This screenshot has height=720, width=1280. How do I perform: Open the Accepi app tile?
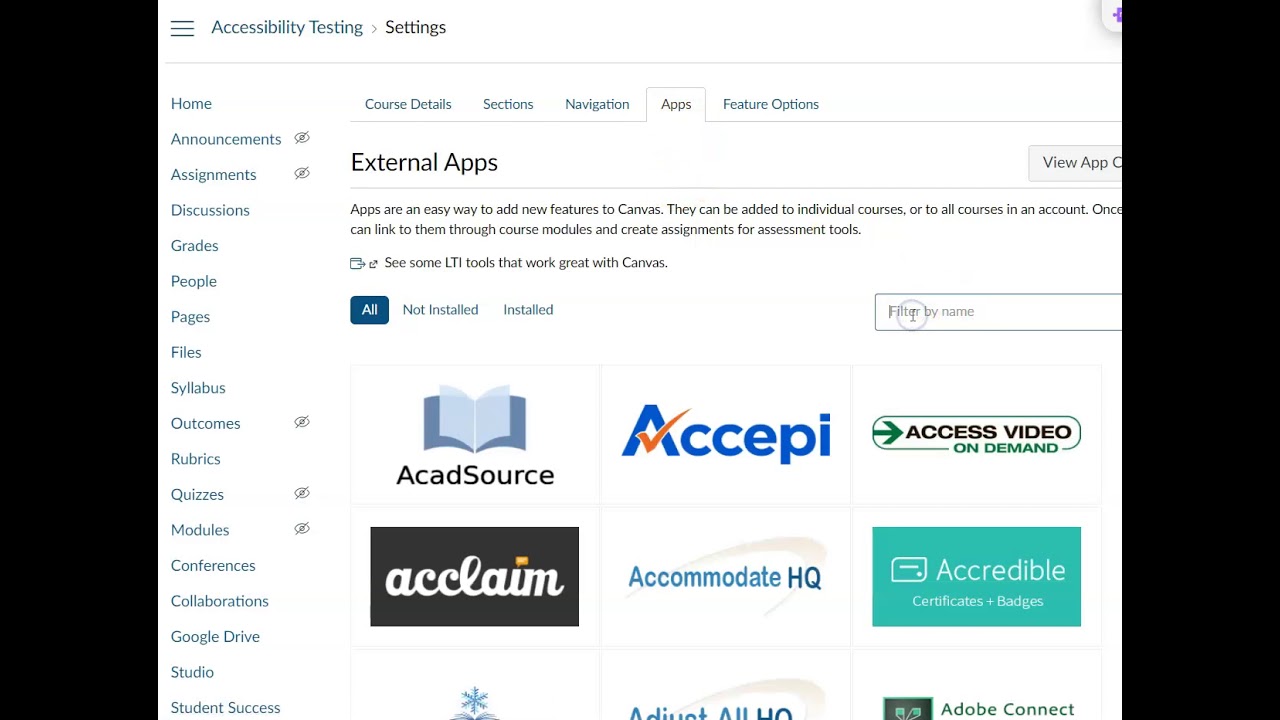click(x=726, y=434)
